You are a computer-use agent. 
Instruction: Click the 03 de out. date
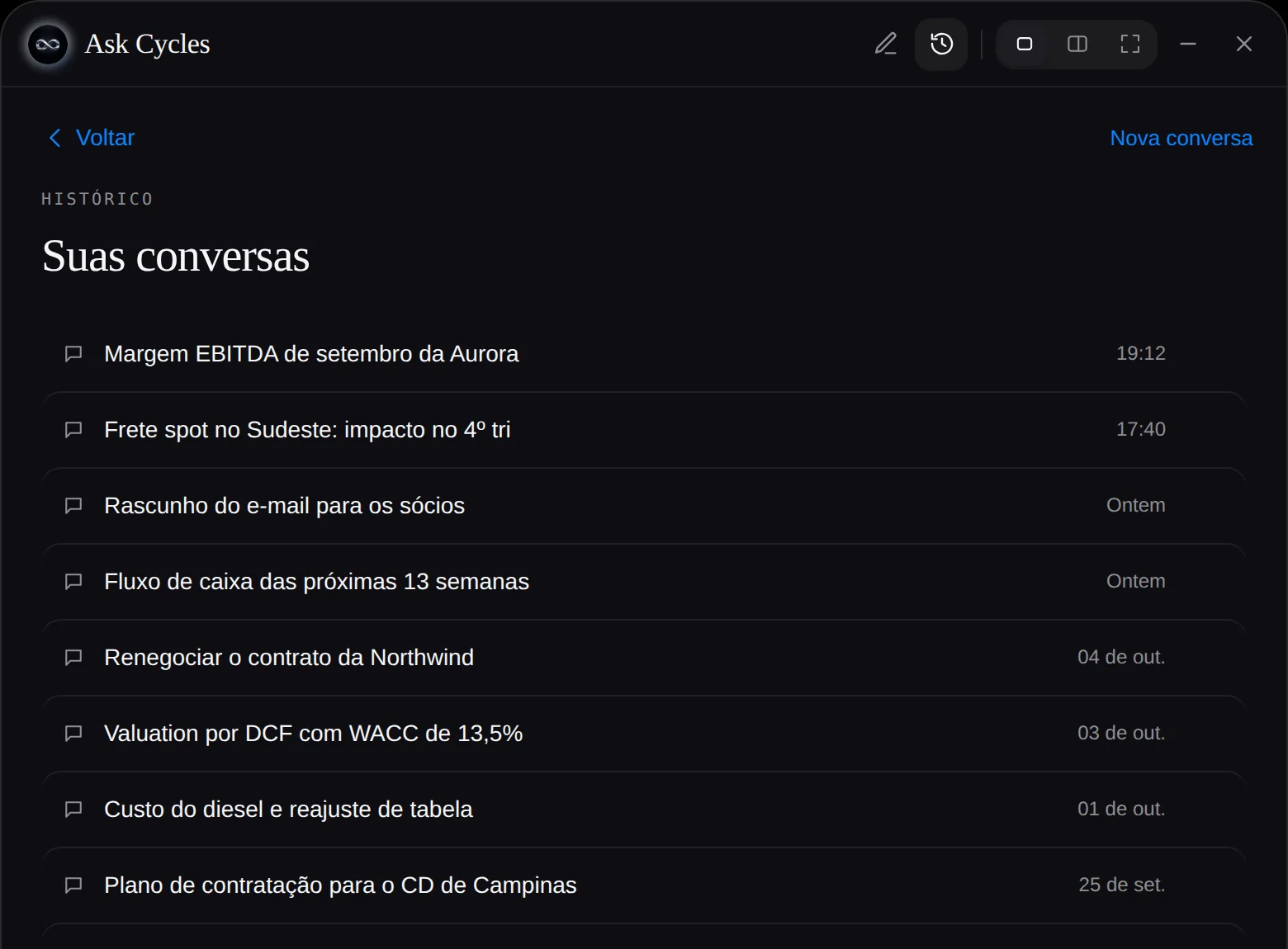coord(1121,733)
